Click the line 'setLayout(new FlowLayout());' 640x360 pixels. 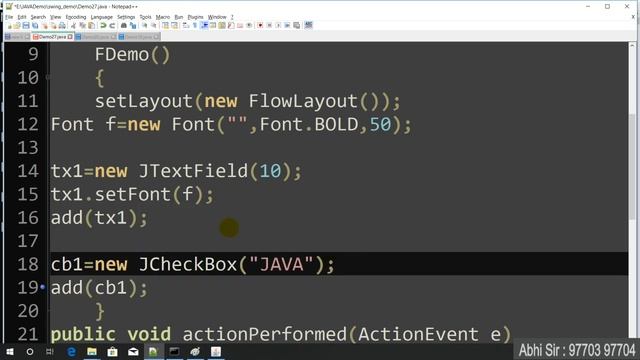248,101
